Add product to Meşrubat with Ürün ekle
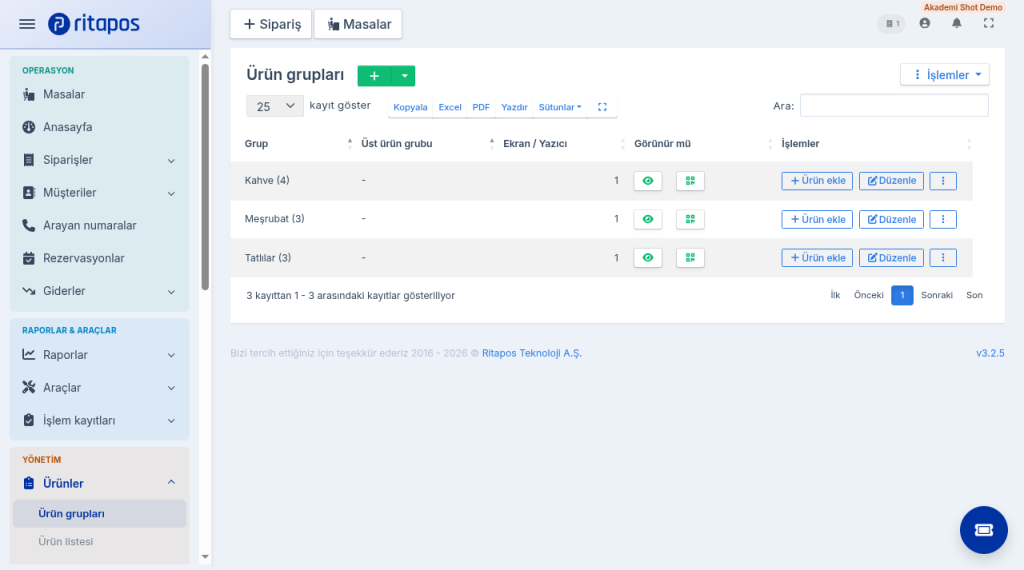 click(817, 219)
